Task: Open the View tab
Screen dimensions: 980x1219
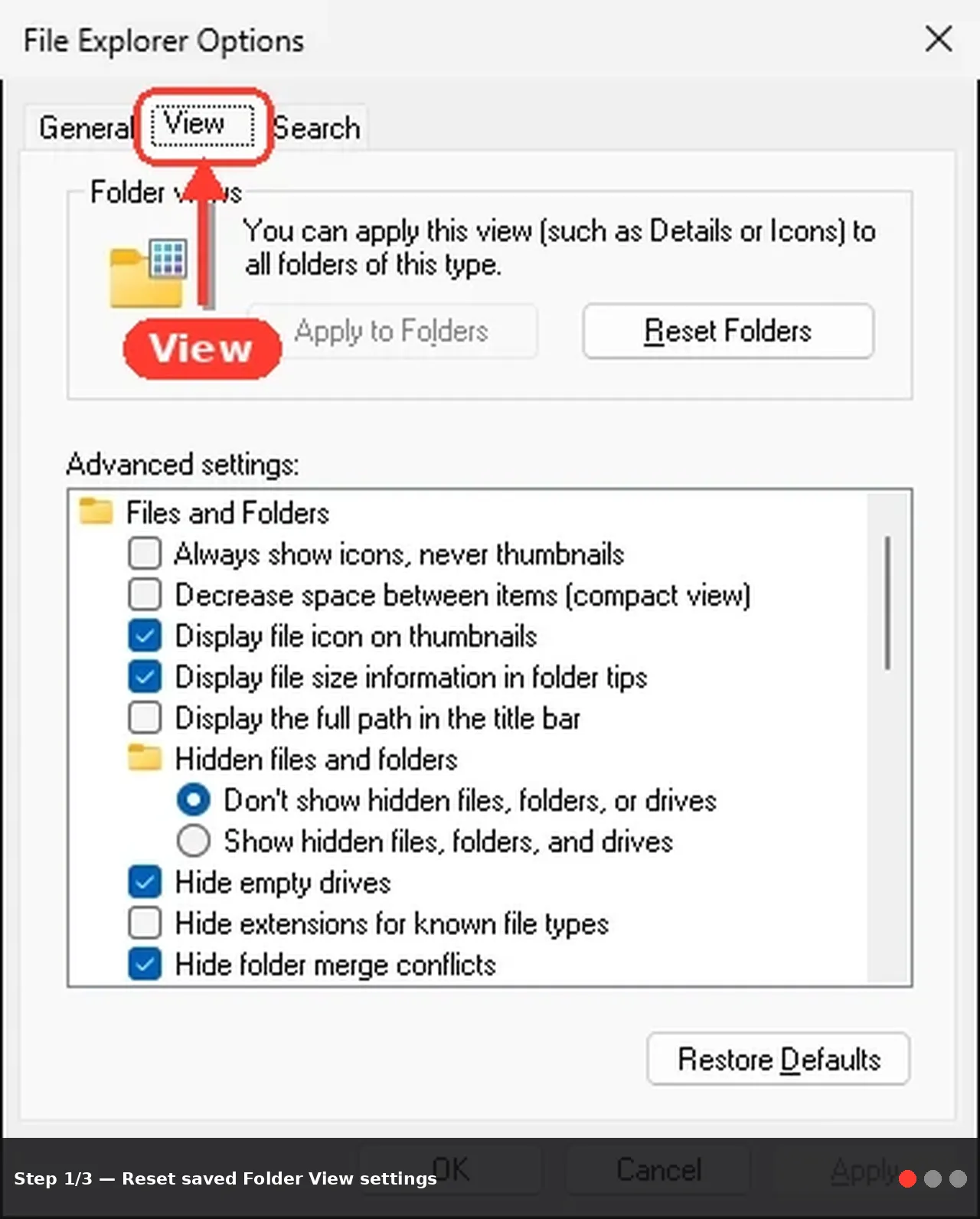Action: (x=202, y=124)
